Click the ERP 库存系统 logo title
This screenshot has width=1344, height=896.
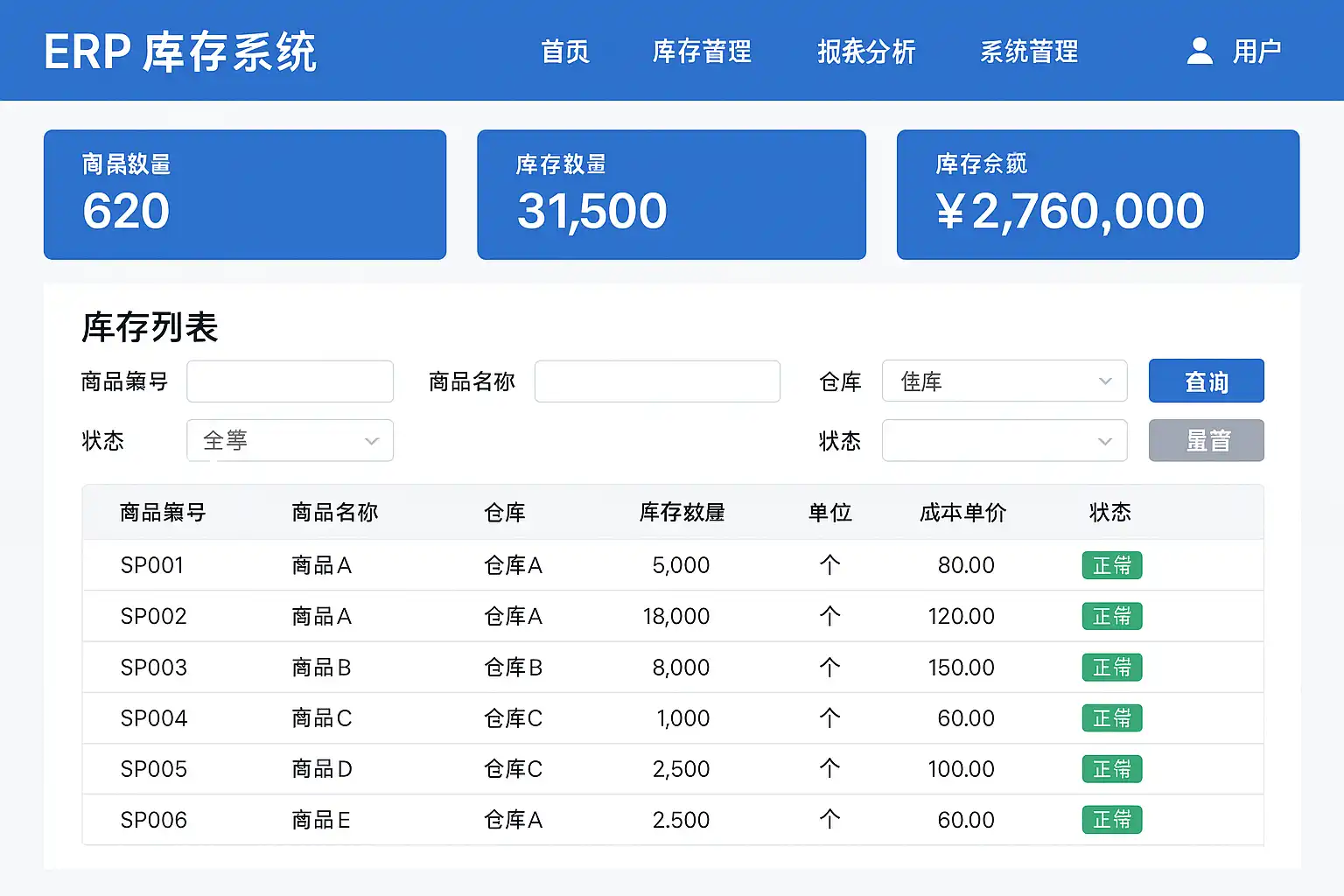coord(180,52)
